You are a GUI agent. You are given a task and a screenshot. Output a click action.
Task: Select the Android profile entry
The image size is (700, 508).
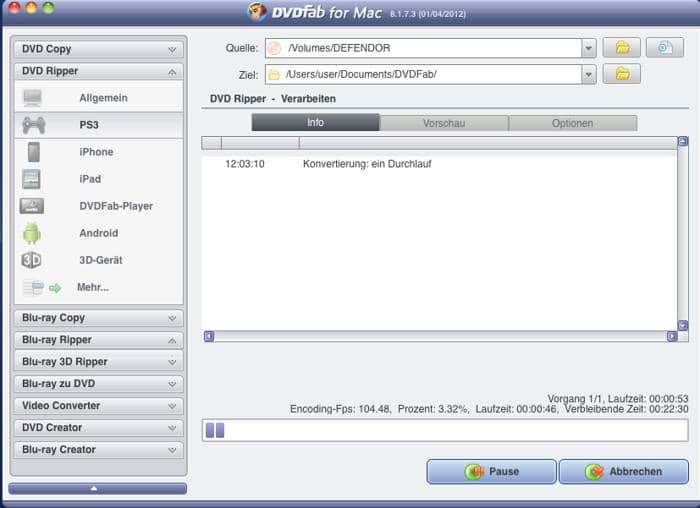point(99,233)
